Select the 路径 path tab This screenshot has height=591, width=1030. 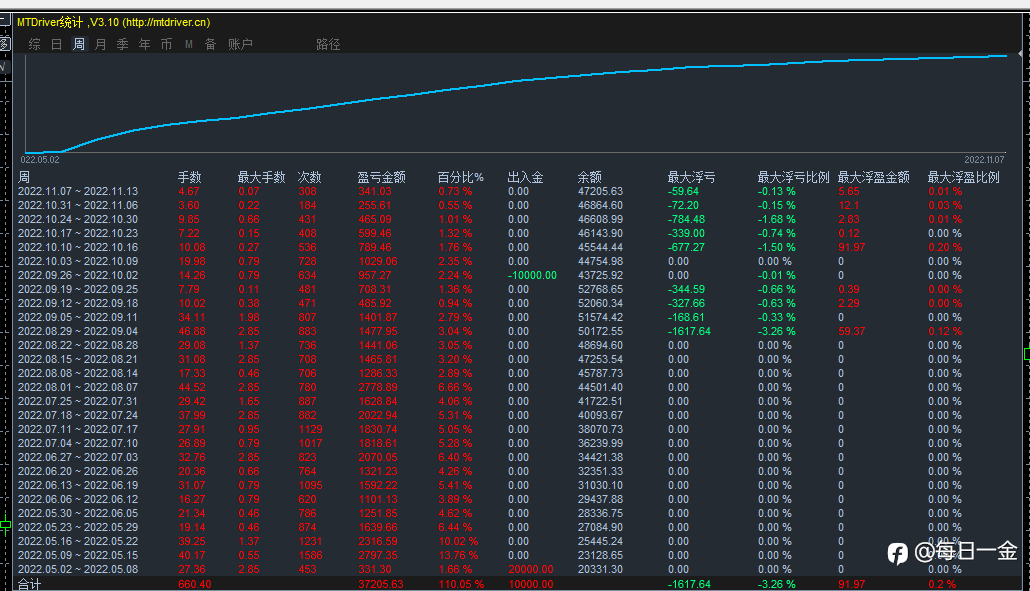click(328, 44)
